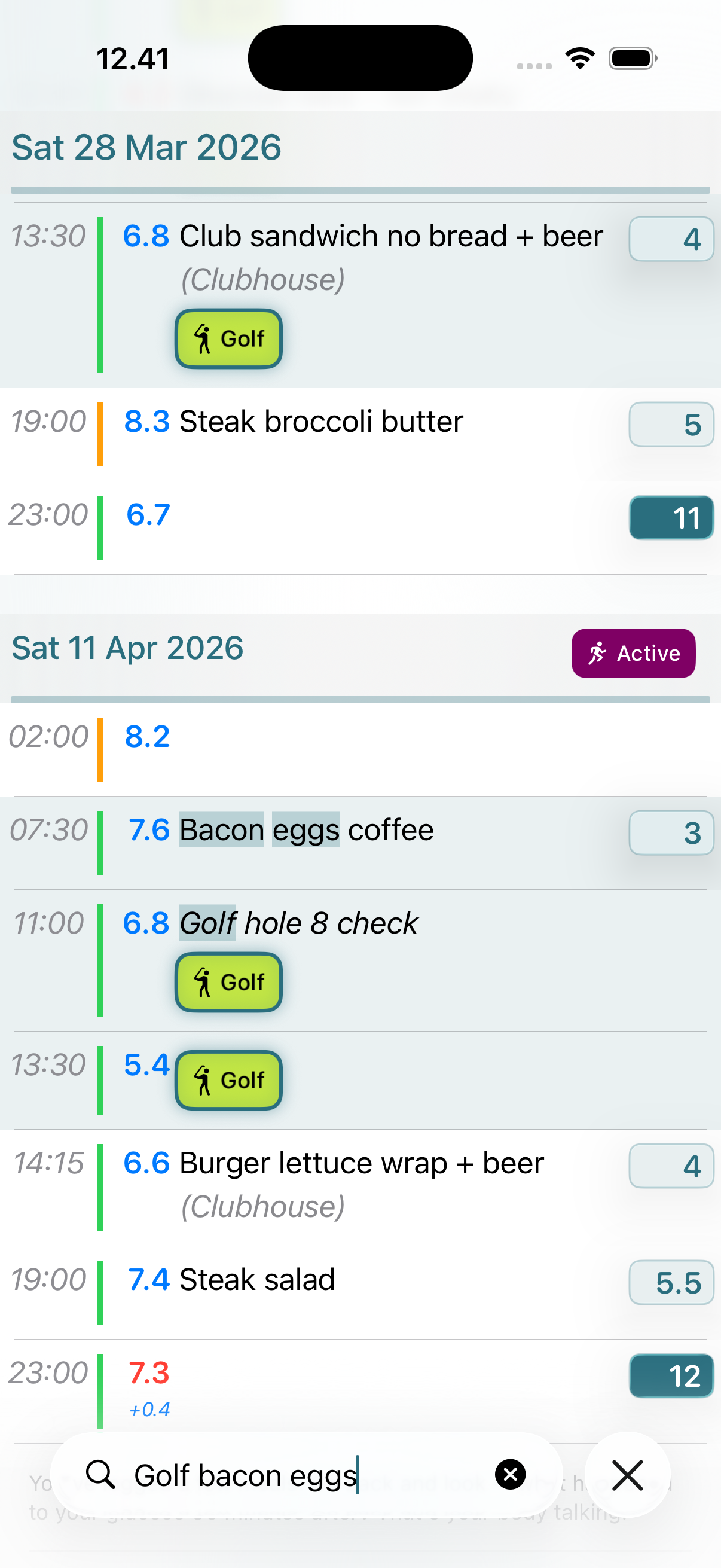
Task: Select the highlighted Bacon keyword match
Action: (219, 829)
